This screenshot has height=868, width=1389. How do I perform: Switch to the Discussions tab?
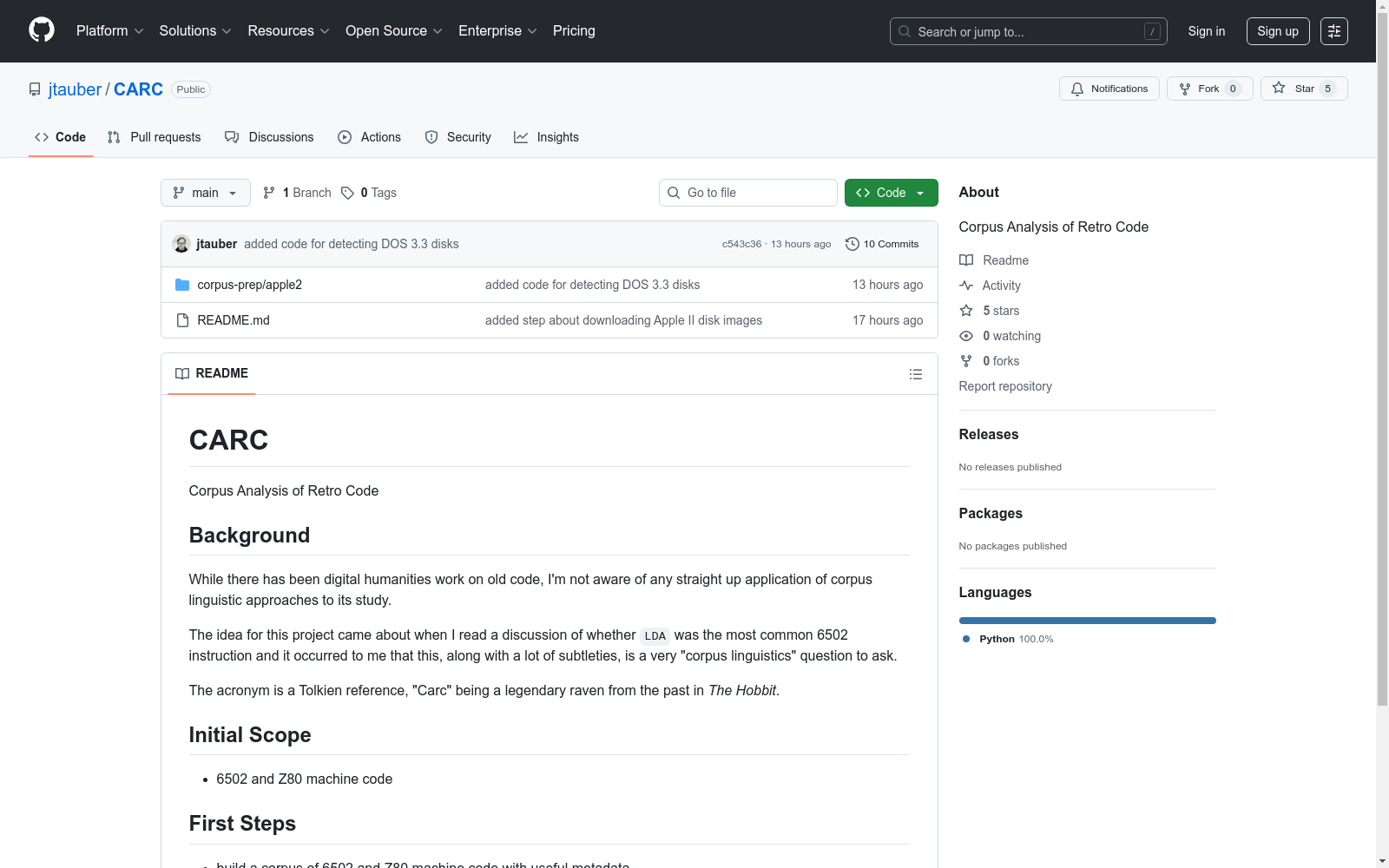(269, 137)
